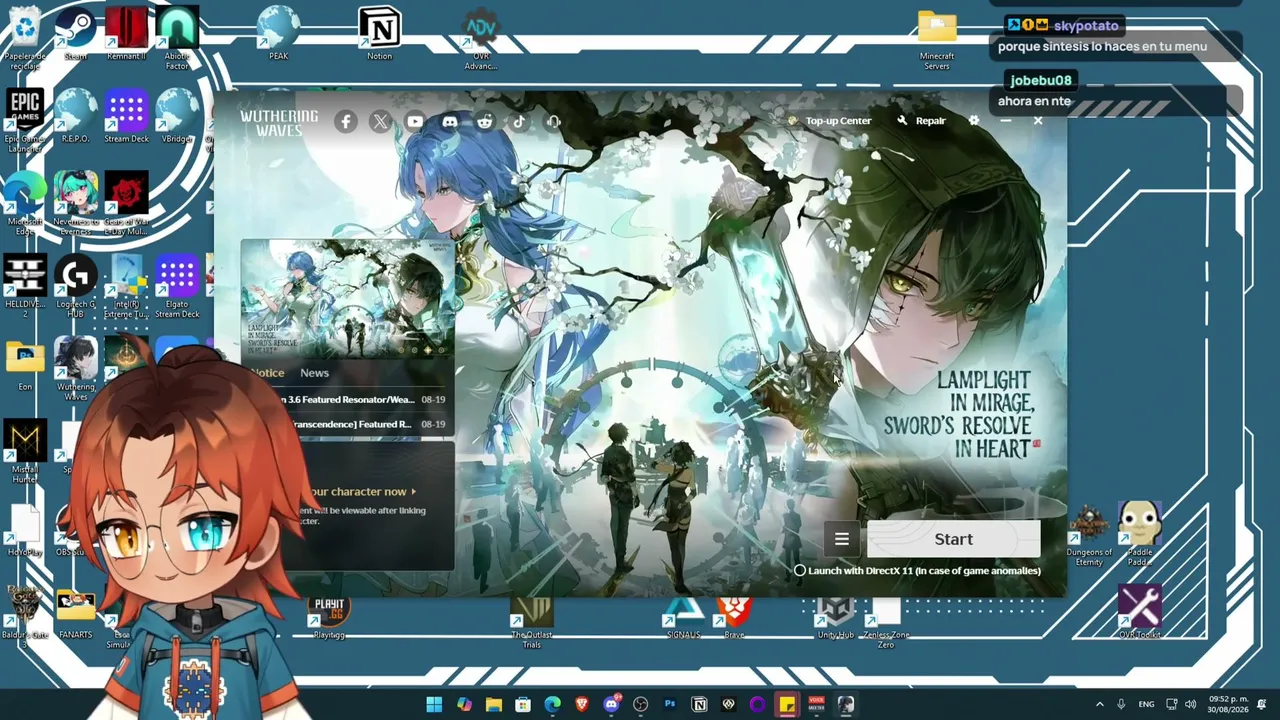Image resolution: width=1280 pixels, height=720 pixels.
Task: Open the TikTok icon in the launcher
Action: (x=519, y=122)
